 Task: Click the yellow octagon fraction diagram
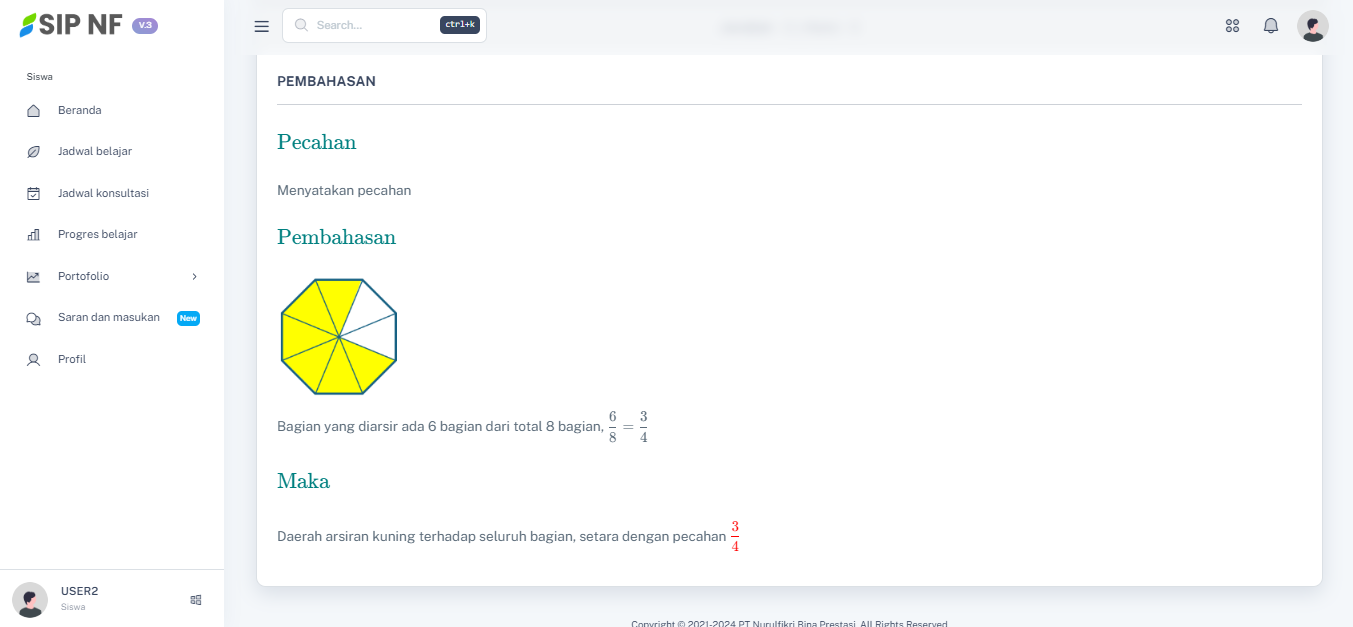[x=339, y=336]
